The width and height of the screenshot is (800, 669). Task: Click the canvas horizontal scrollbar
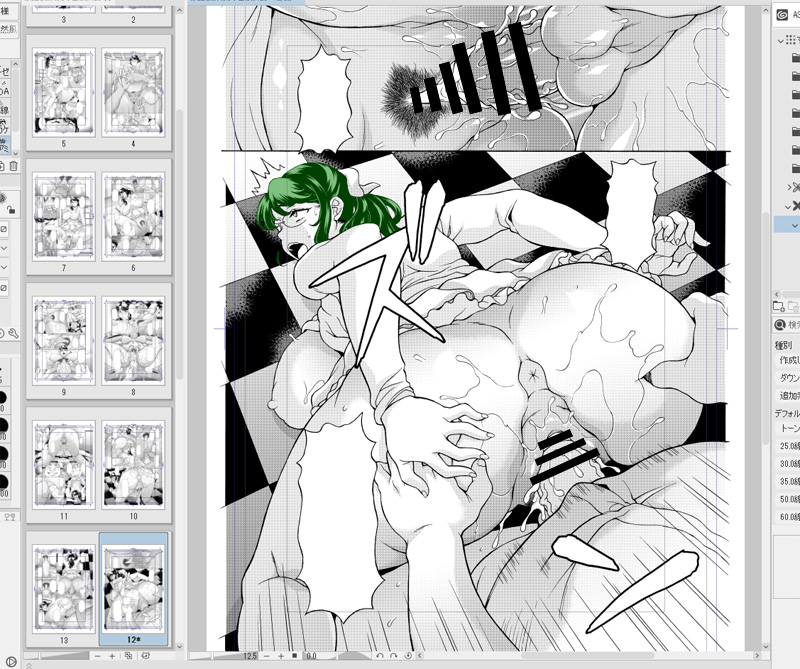tap(587, 656)
